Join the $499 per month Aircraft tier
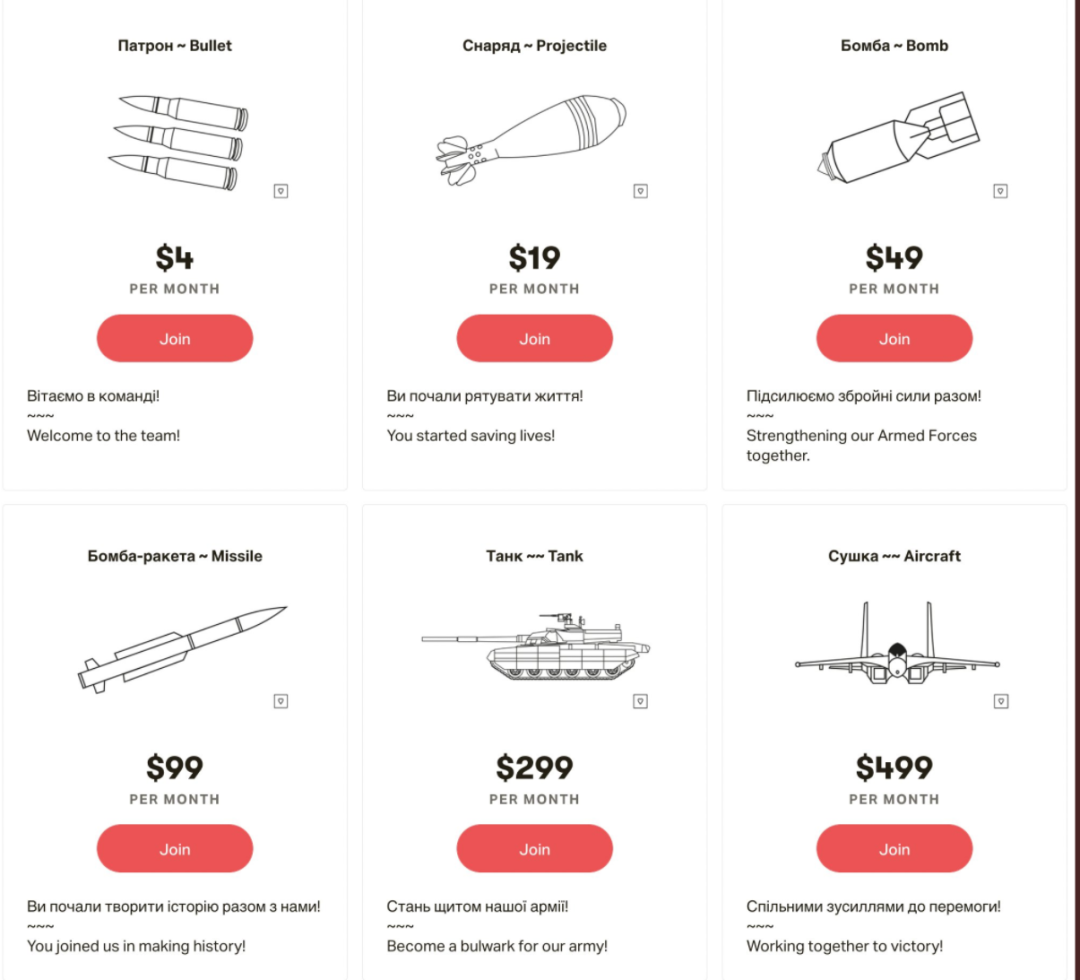This screenshot has width=1080, height=980. click(894, 849)
